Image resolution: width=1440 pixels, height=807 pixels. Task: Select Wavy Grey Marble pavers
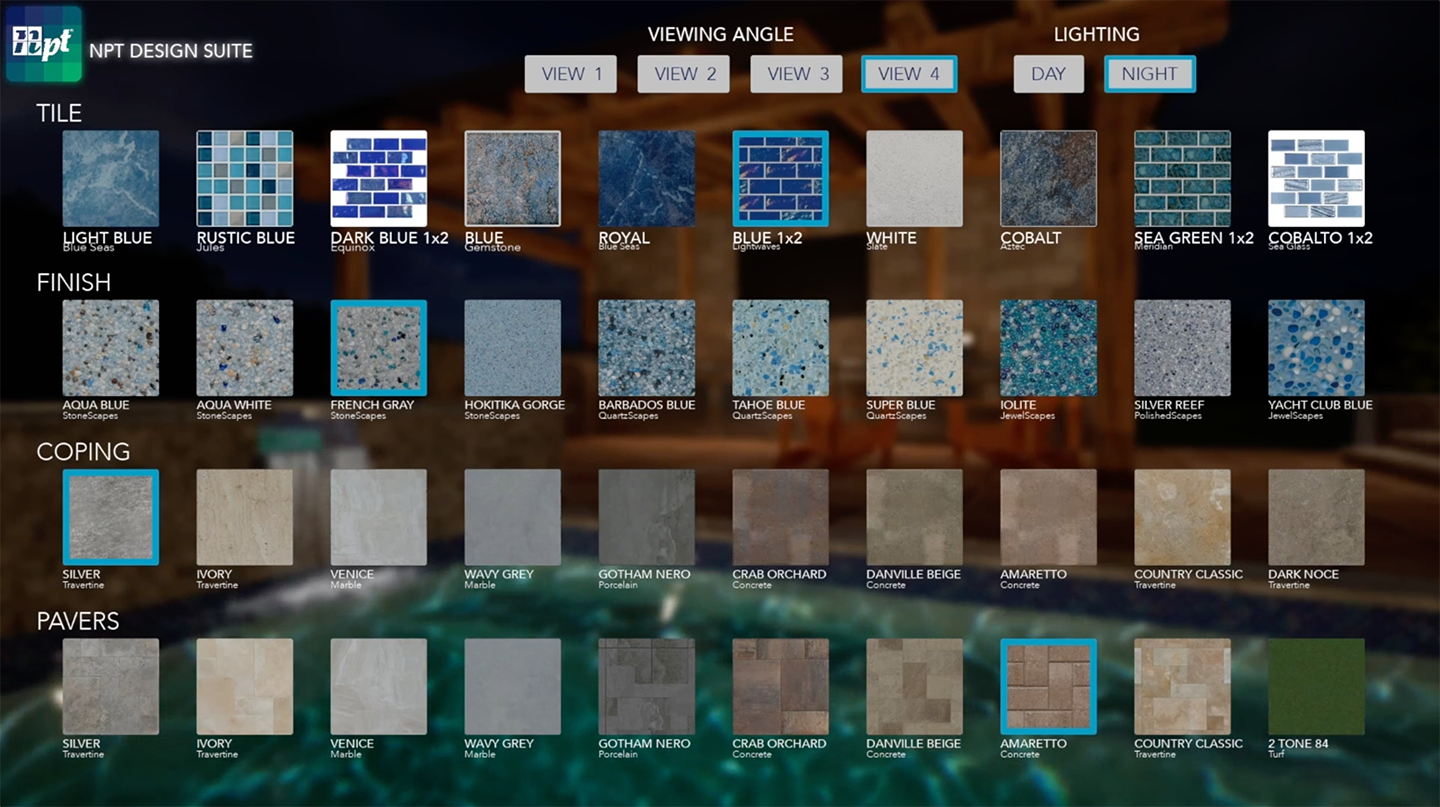pos(513,687)
